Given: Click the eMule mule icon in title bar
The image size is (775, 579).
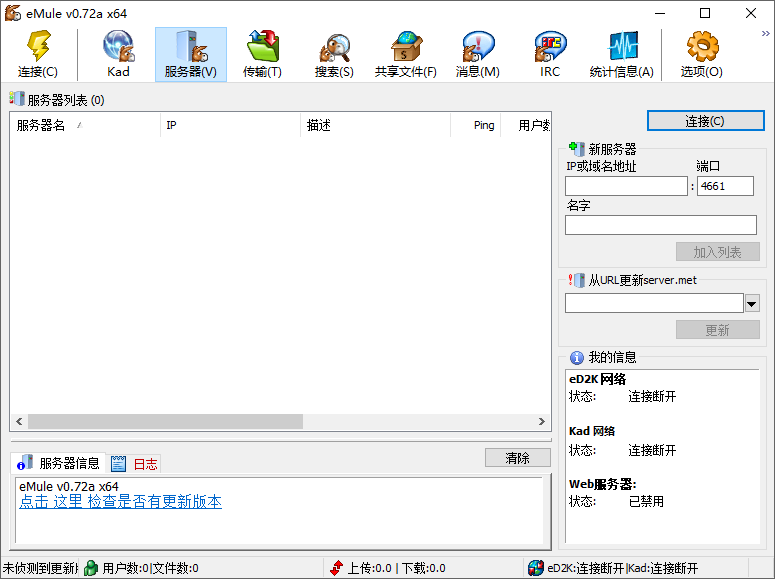Looking at the screenshot, I should coord(13,13).
